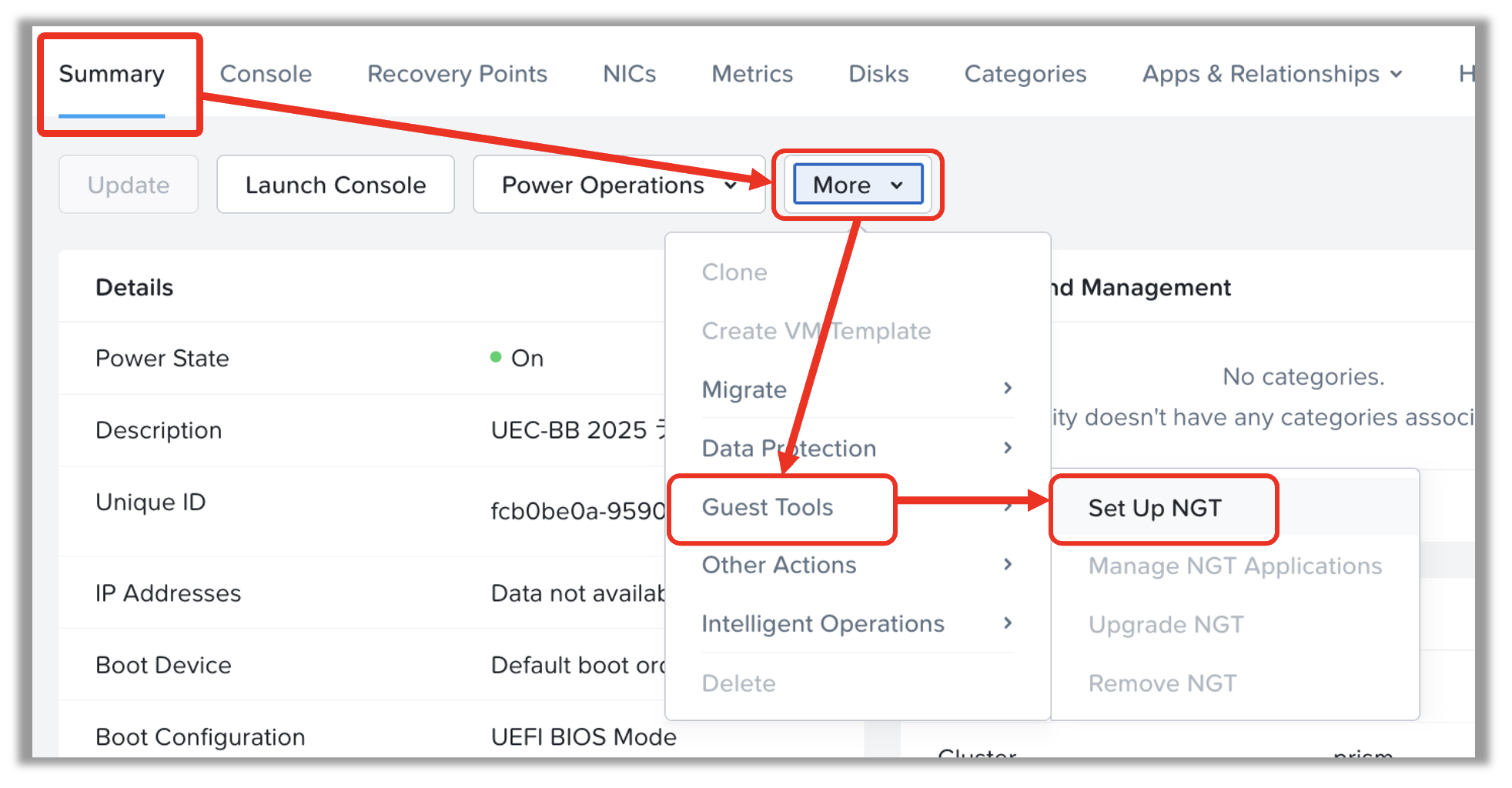
Task: Click the More dropdown button
Action: click(858, 185)
